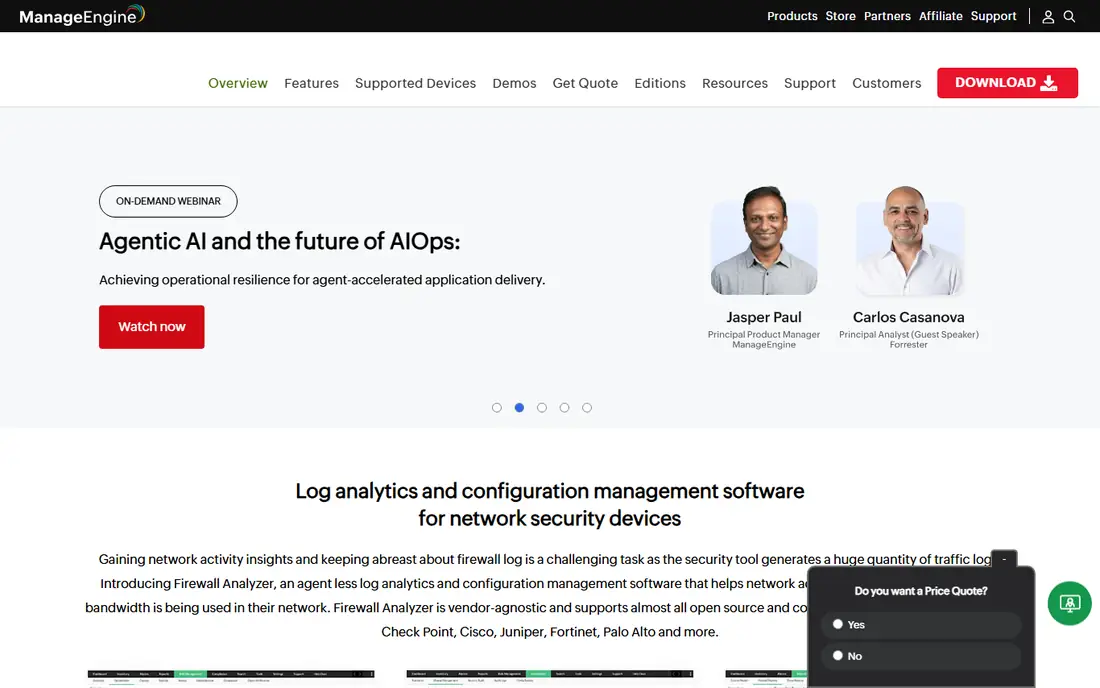Click the Log analytics heading
The height and width of the screenshot is (688, 1100).
550,504
